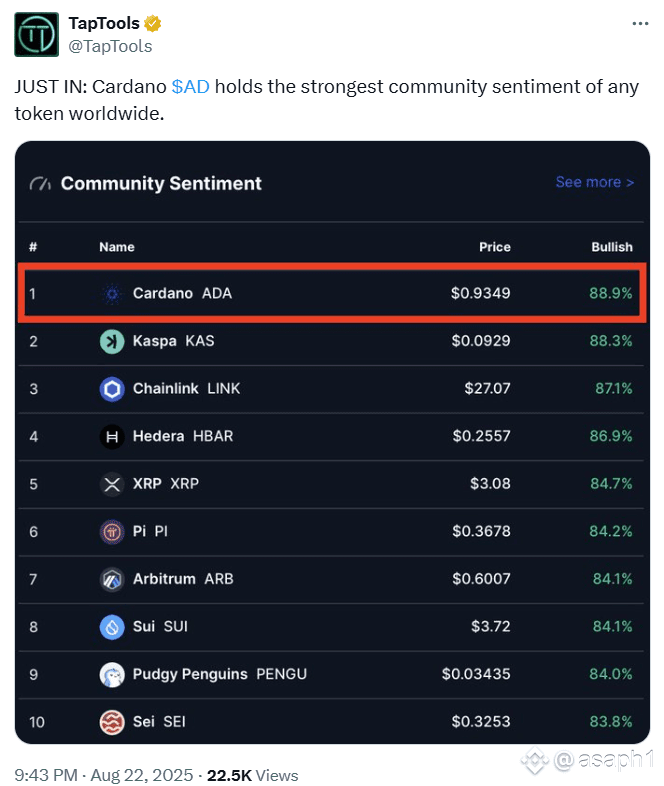The width and height of the screenshot is (664, 786).
Task: Open the 9:43 PM Aug 22, 2025 timestamp
Action: [104, 775]
